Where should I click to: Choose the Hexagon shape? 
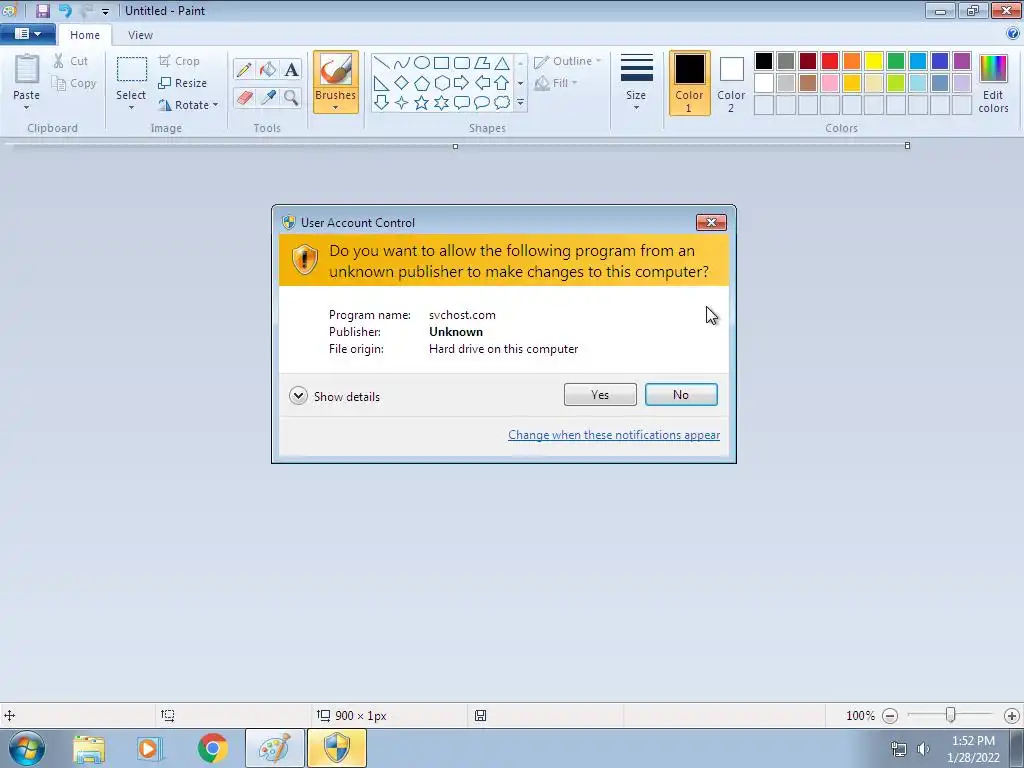tap(441, 83)
